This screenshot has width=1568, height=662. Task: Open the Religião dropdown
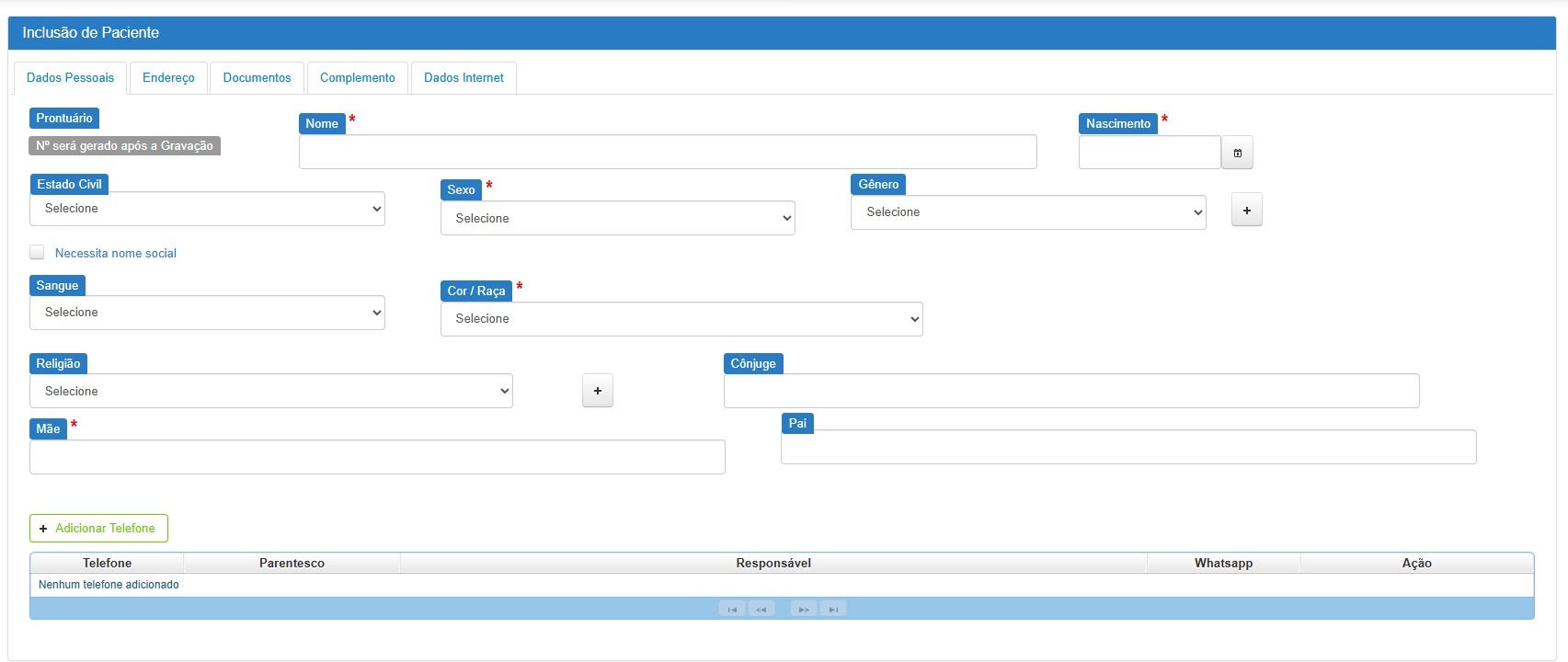tap(271, 391)
